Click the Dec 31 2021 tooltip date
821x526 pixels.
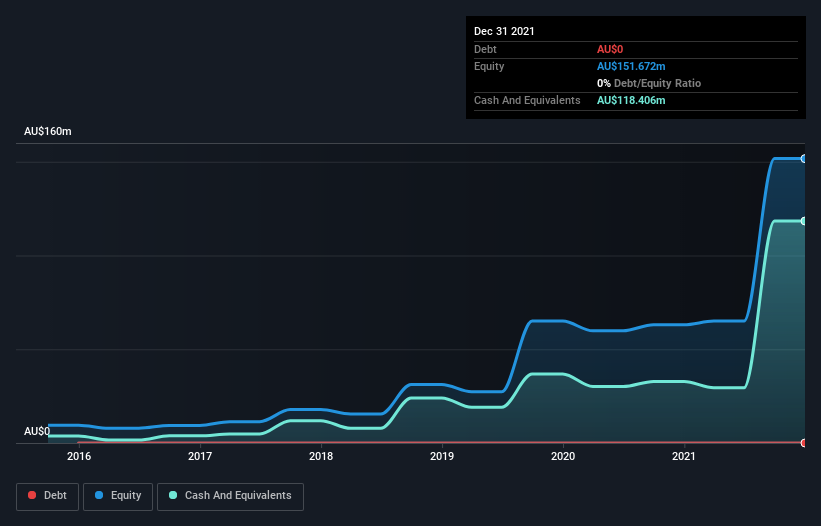click(x=504, y=31)
